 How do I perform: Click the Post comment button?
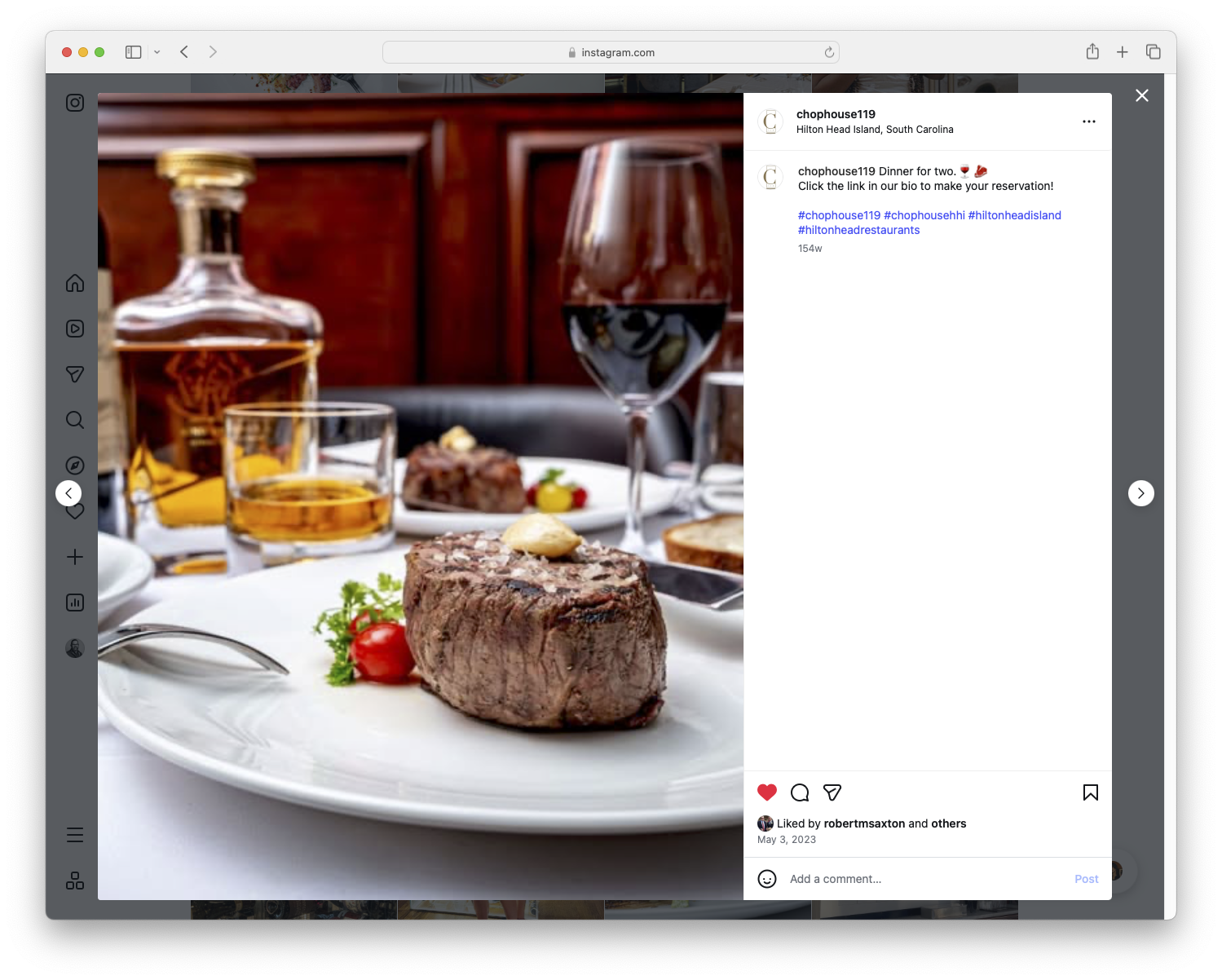pyautogui.click(x=1086, y=879)
